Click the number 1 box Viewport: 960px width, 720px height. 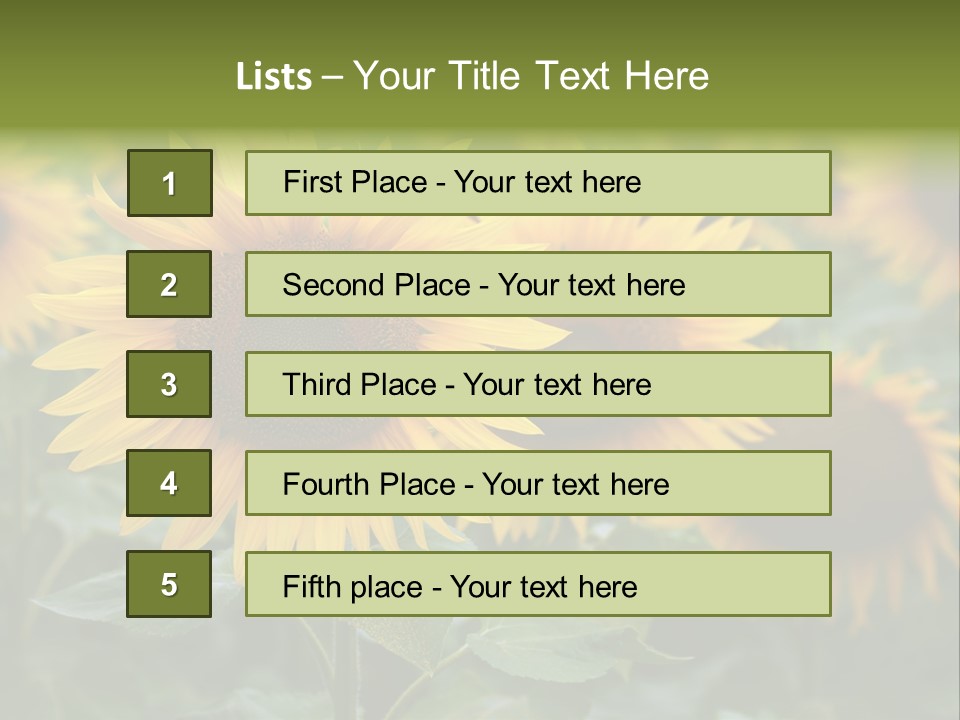169,183
